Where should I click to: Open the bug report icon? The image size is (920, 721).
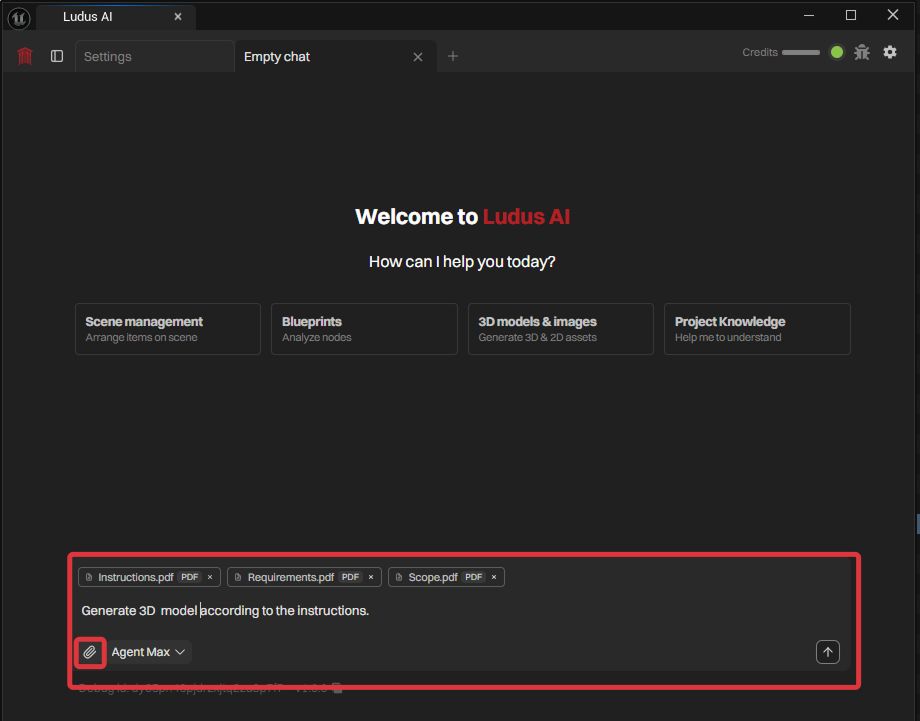862,52
